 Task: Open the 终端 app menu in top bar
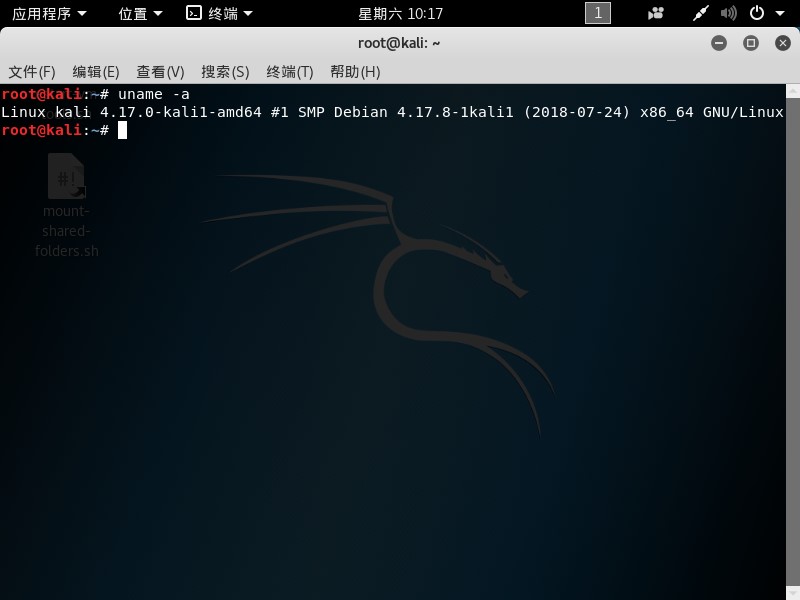(x=219, y=13)
